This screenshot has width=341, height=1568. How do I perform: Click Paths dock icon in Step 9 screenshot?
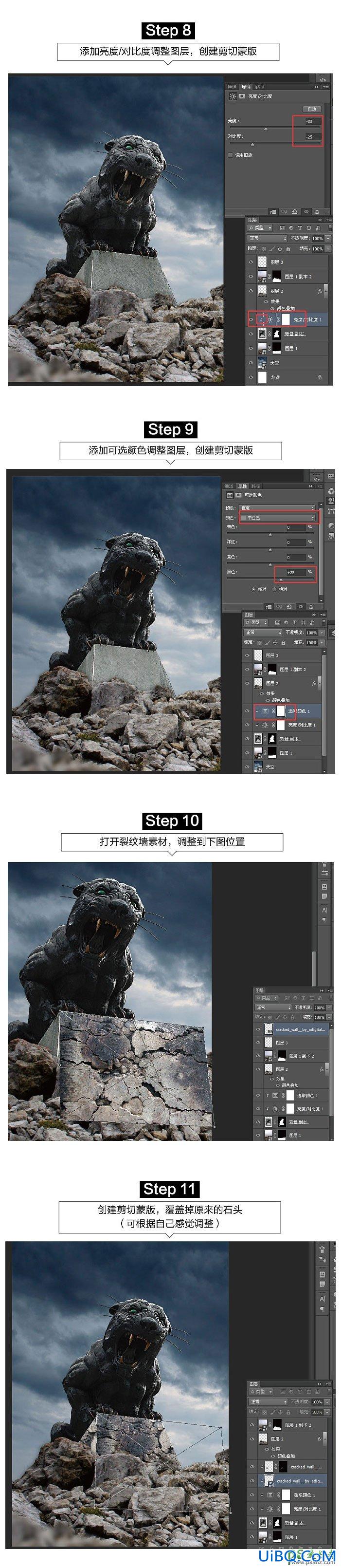click(x=331, y=511)
